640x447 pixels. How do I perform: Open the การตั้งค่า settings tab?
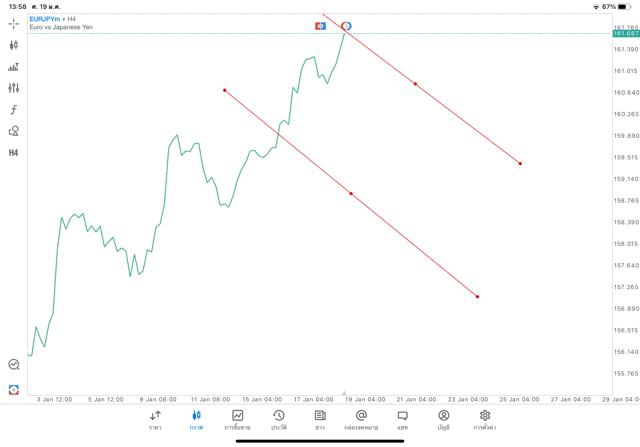(x=485, y=419)
